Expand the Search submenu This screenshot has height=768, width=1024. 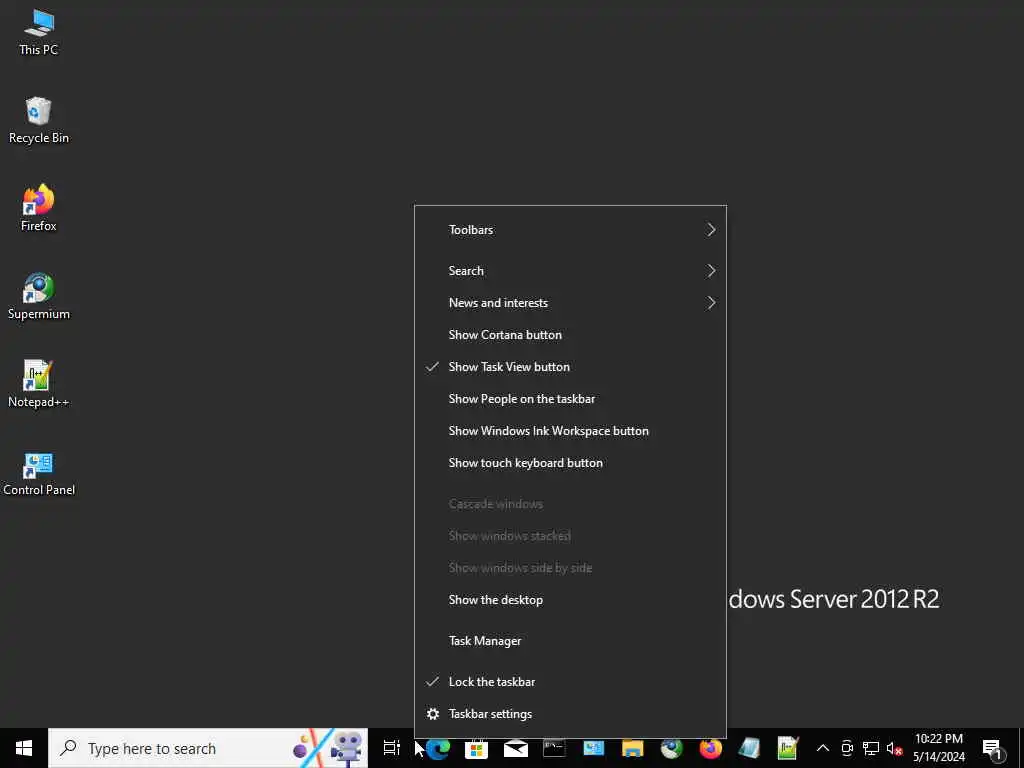[570, 271]
